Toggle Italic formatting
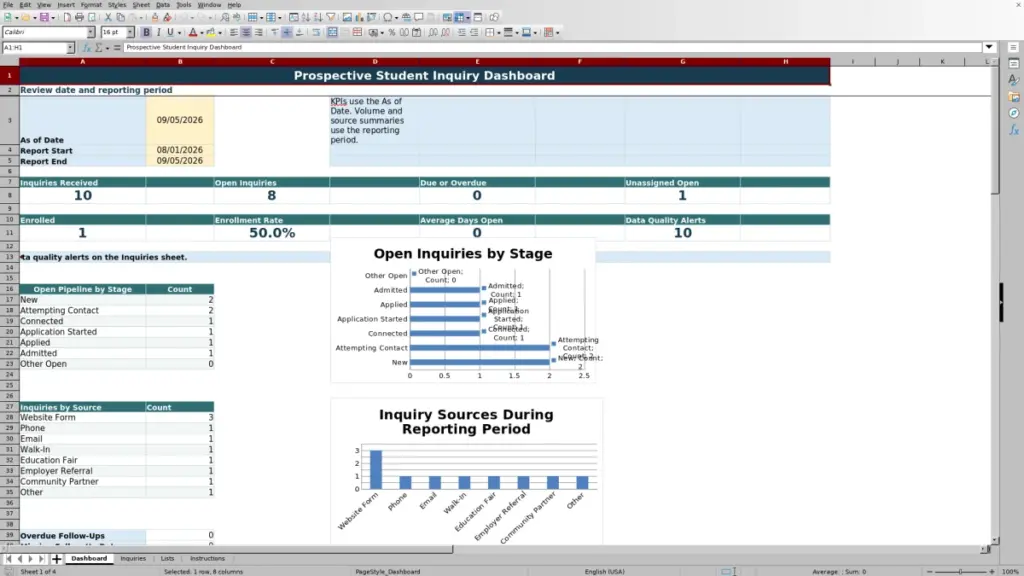 (x=158, y=32)
